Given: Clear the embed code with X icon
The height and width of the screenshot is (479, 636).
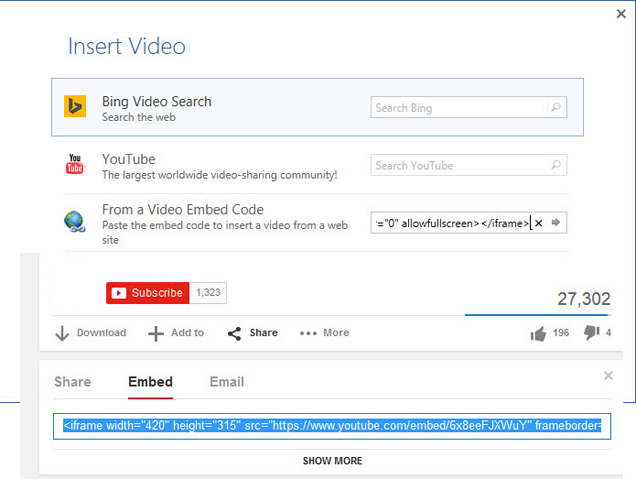Looking at the screenshot, I should point(539,223).
